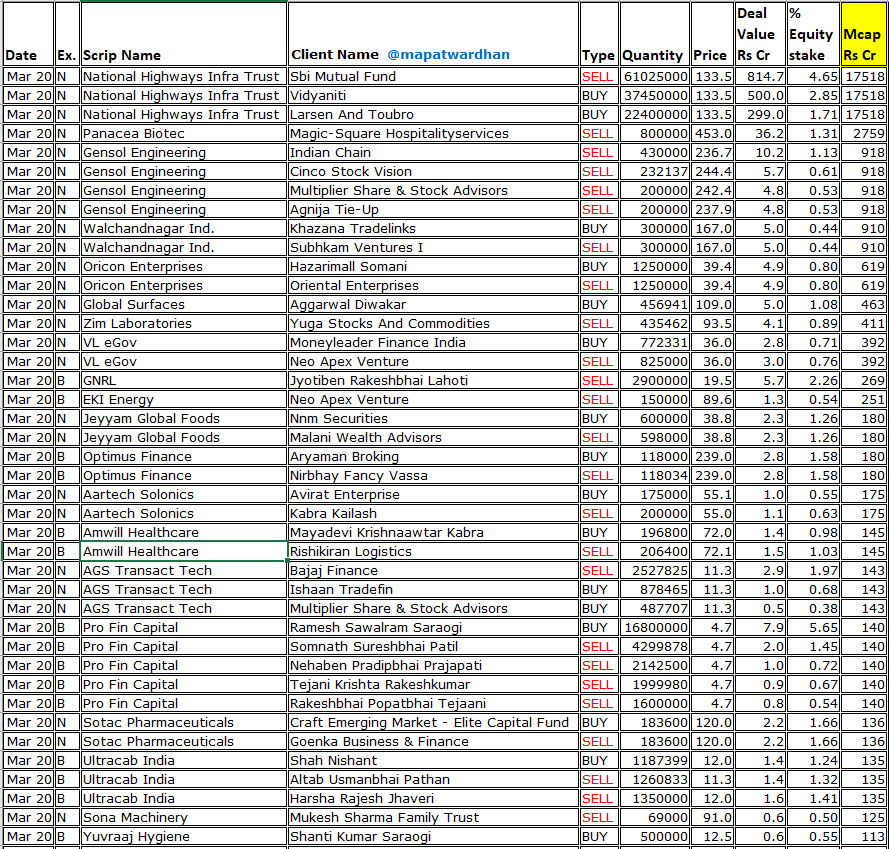
Task: Select quantity 16800000 cell
Action: (x=655, y=627)
